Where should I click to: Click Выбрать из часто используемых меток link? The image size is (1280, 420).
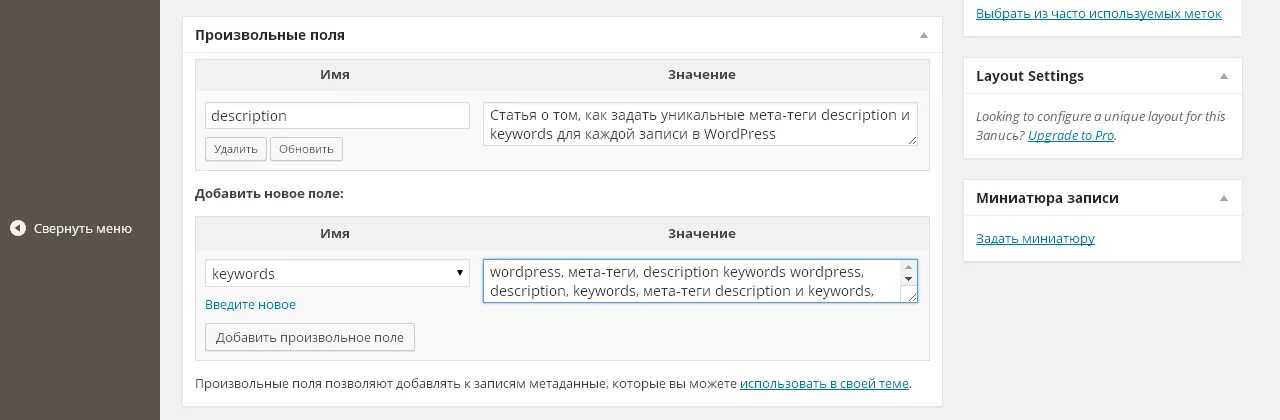coord(1098,14)
